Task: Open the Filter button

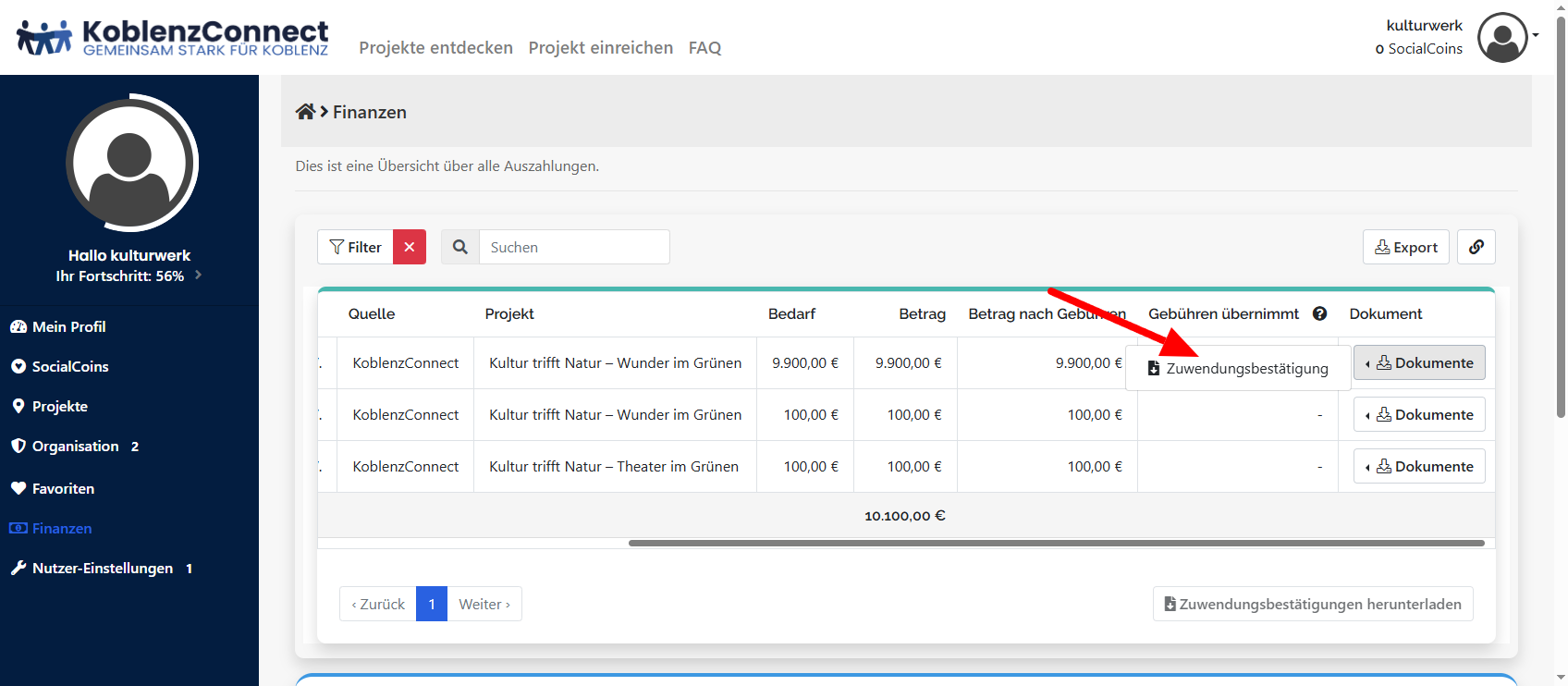Action: click(x=356, y=247)
